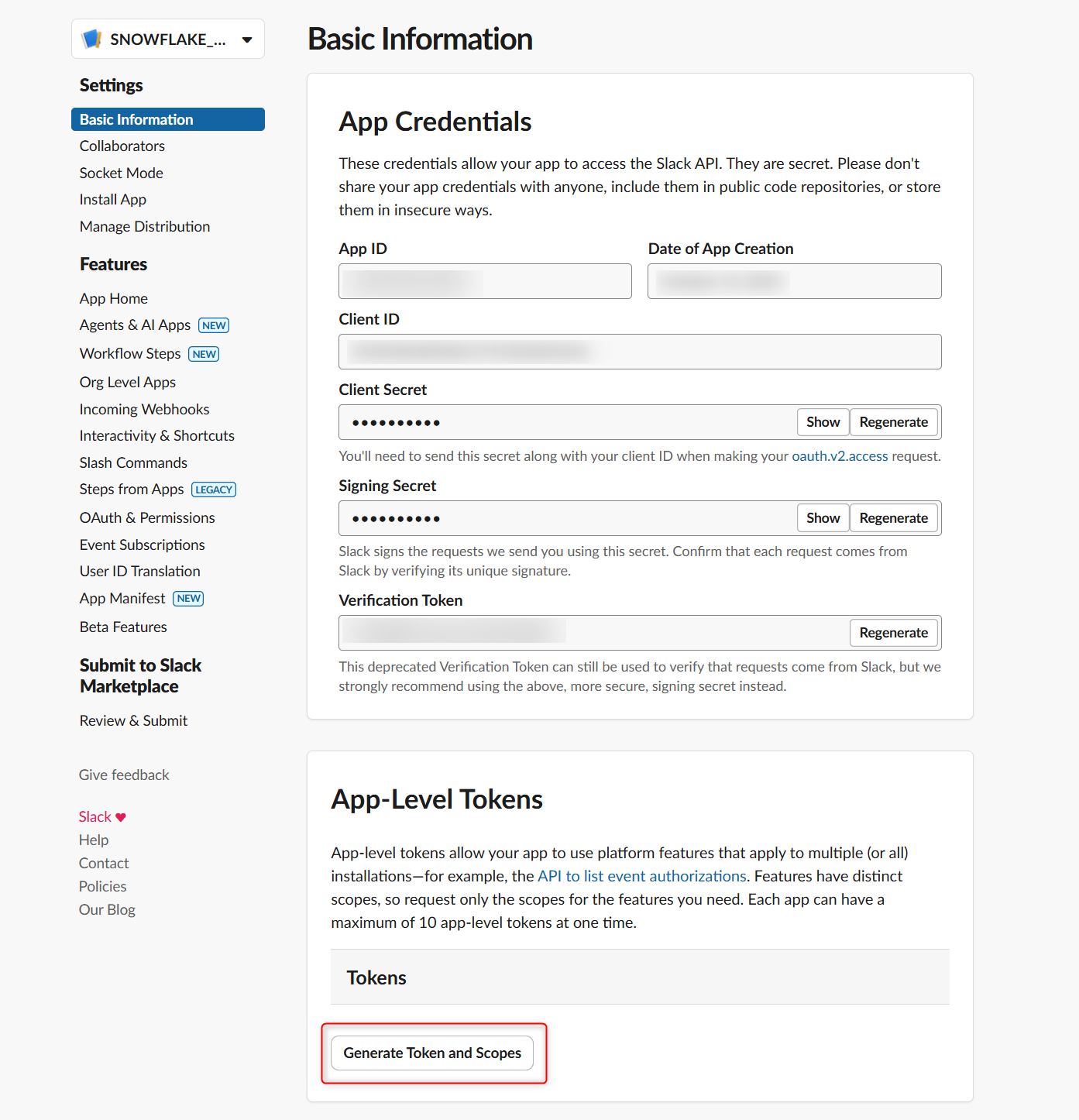Open Agents & AI Apps page

135,325
